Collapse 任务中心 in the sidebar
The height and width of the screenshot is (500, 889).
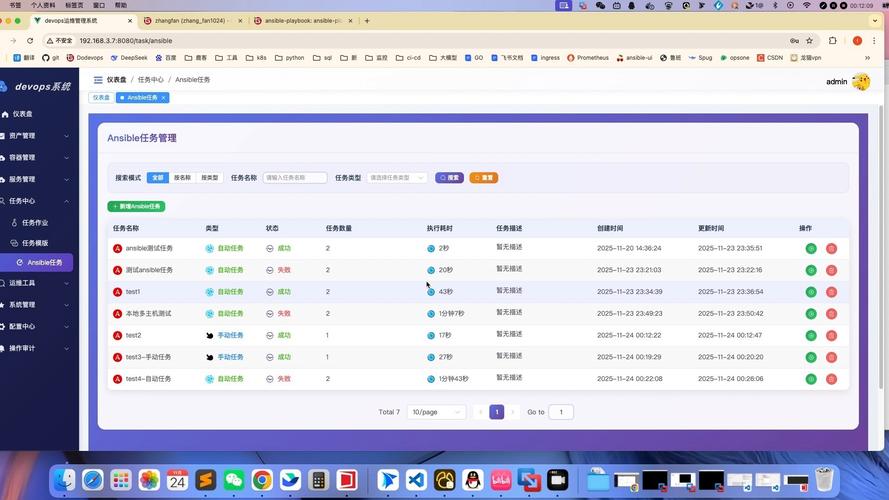[37, 201]
